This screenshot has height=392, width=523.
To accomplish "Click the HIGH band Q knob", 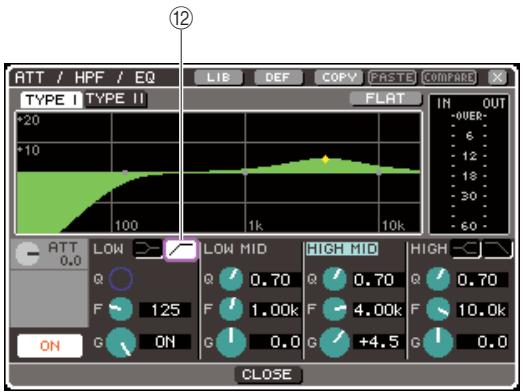I will tap(438, 279).
